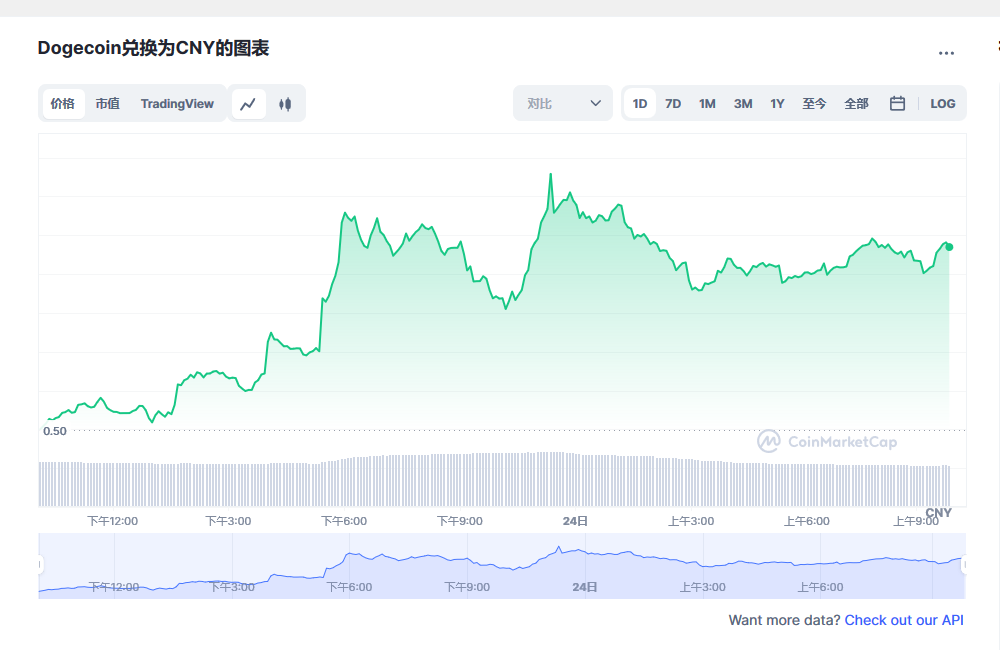The height and width of the screenshot is (650, 1000).
Task: Click the CoinMarketCap watermark logo
Action: (826, 442)
